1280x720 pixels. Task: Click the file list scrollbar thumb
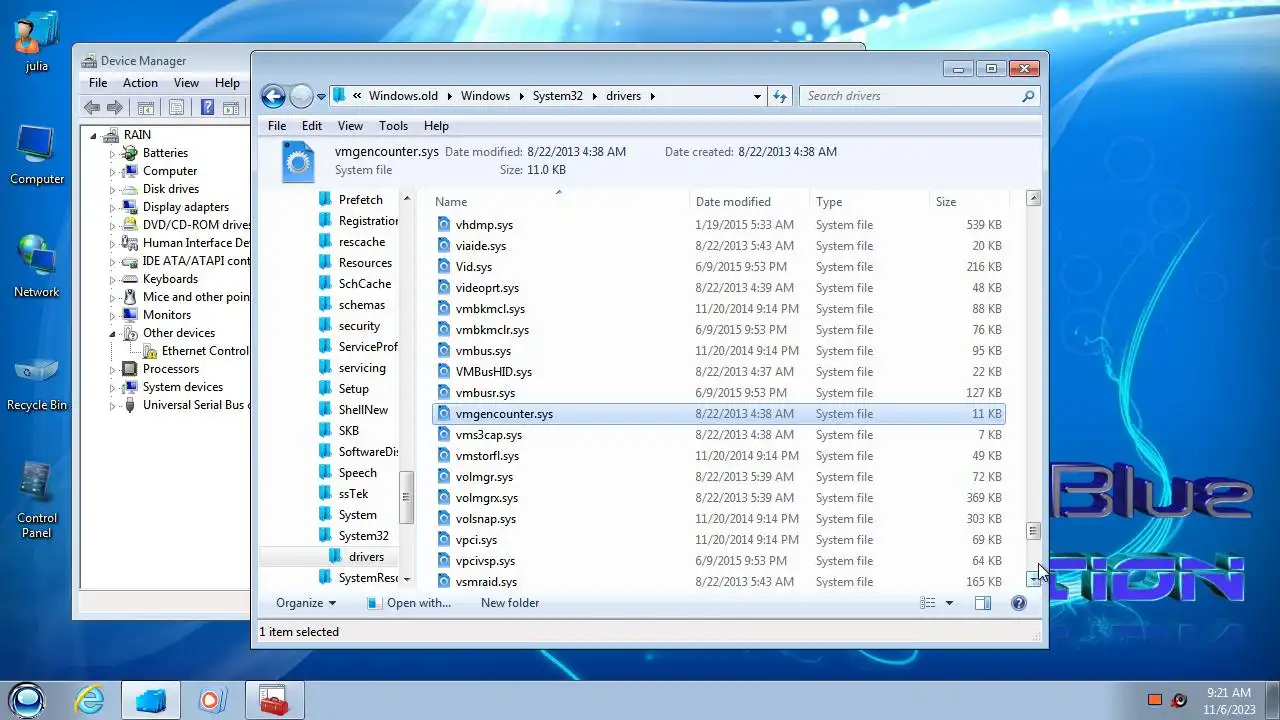(x=1033, y=531)
